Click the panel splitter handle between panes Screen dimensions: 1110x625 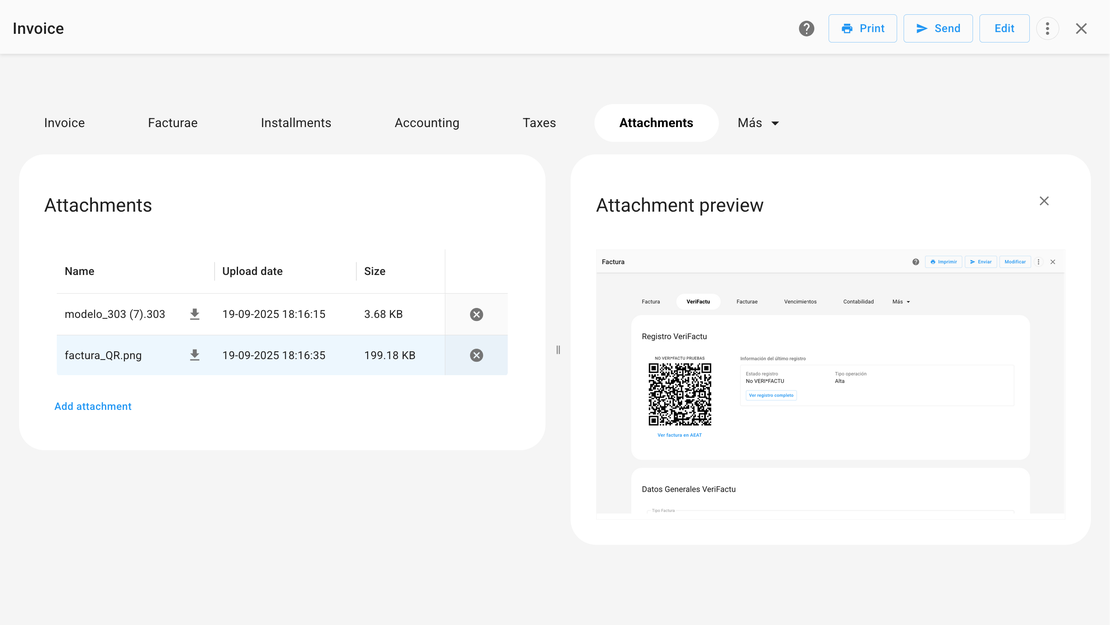point(558,350)
